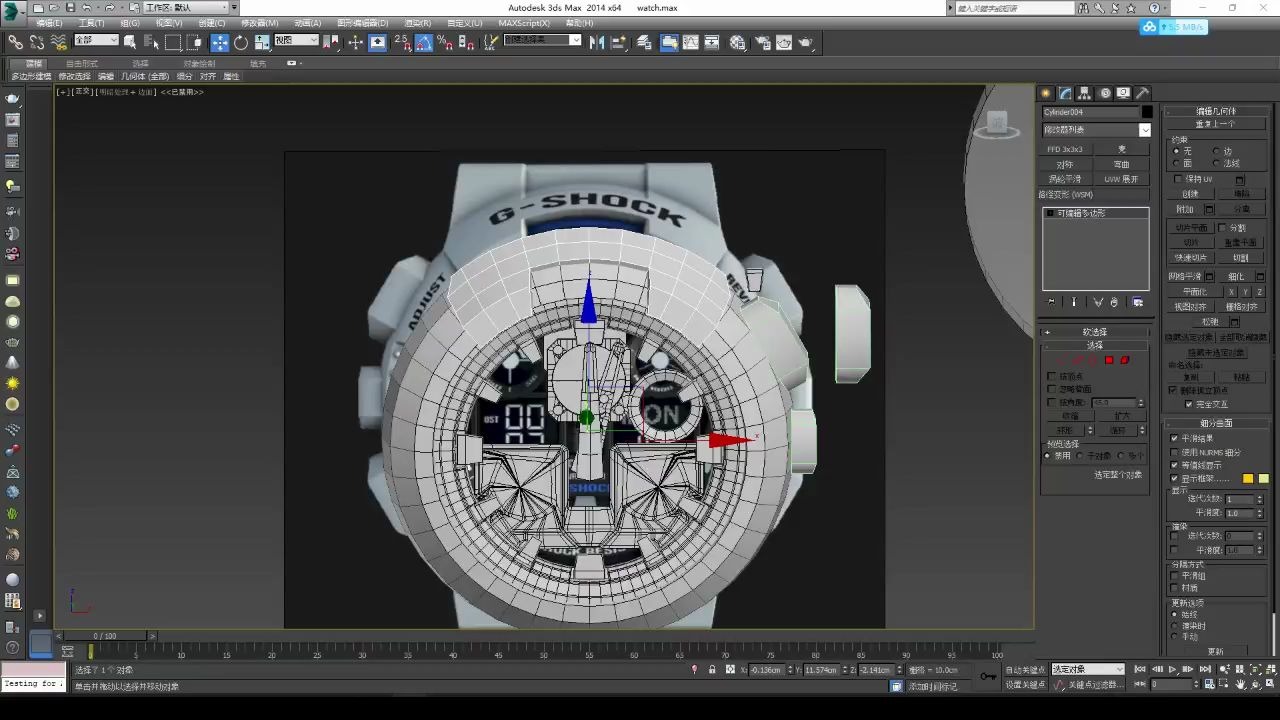Open the selection filter dropdown labeled 全部
1280x720 pixels.
tap(96, 41)
